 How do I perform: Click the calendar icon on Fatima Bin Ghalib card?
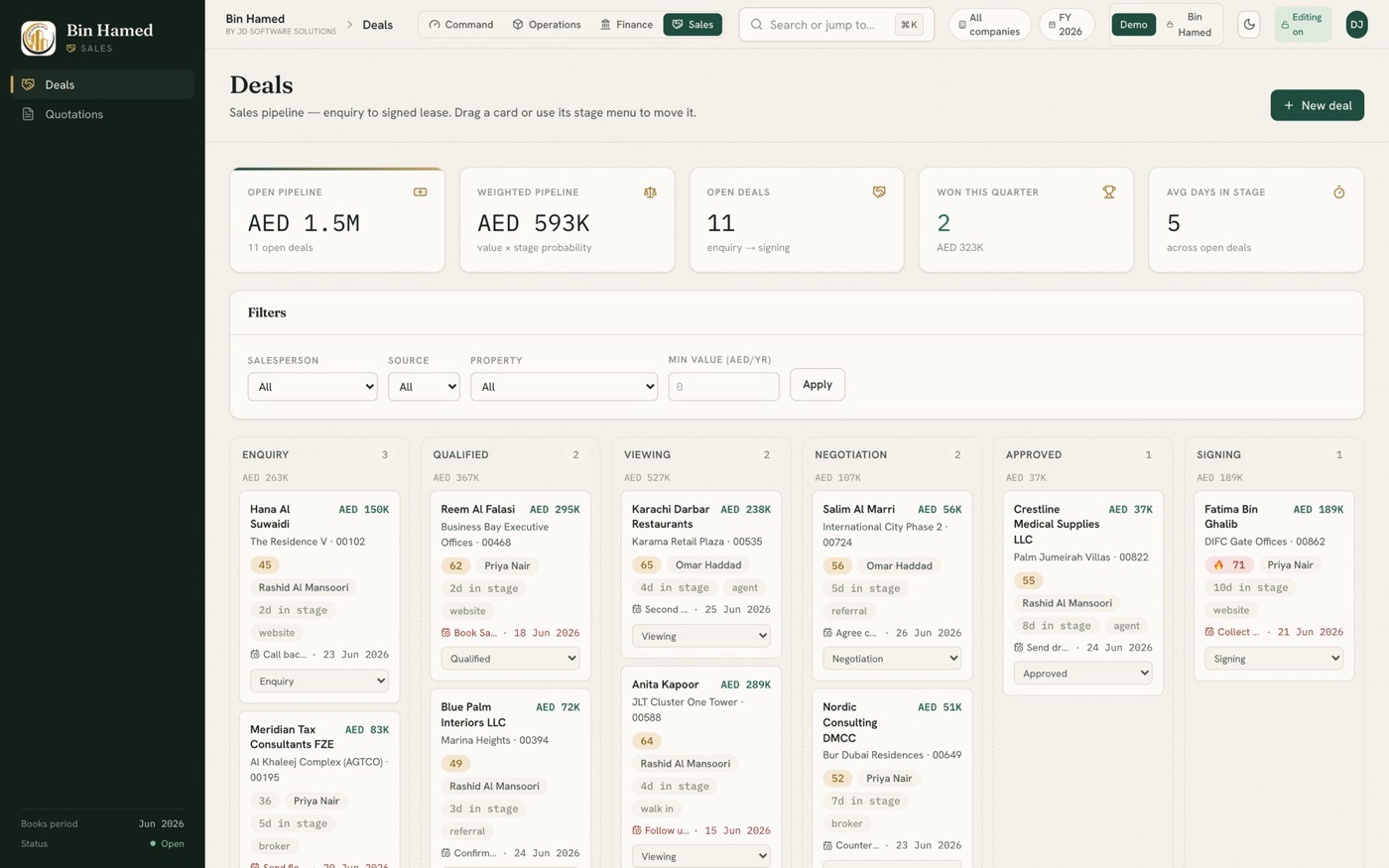(1209, 632)
